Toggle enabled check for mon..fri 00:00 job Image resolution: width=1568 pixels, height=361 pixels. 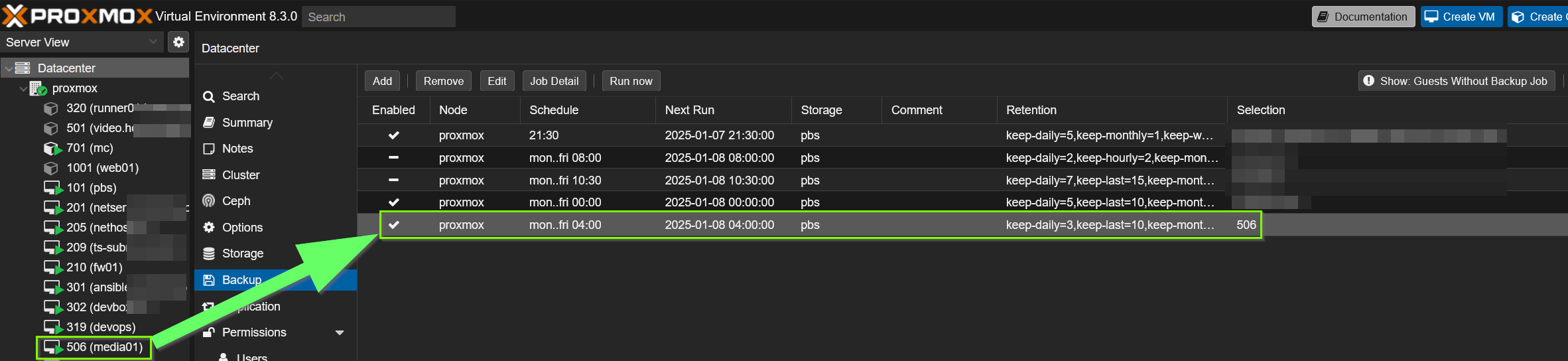tap(393, 202)
